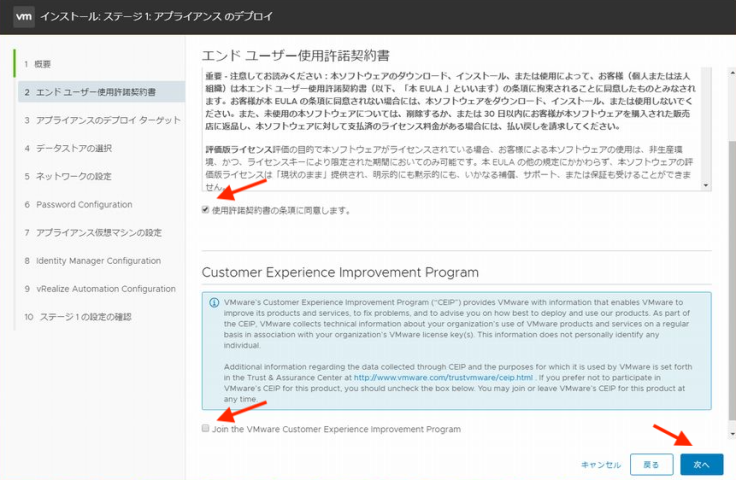Click the 戻る (Back) button
The width and height of the screenshot is (736, 480).
[x=652, y=465]
